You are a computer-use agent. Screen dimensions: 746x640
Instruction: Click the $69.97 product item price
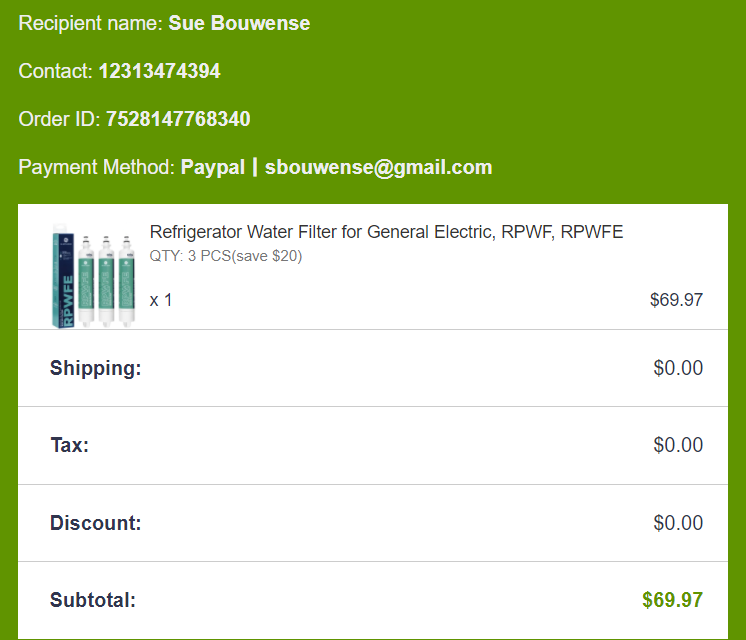pyautogui.click(x=676, y=300)
